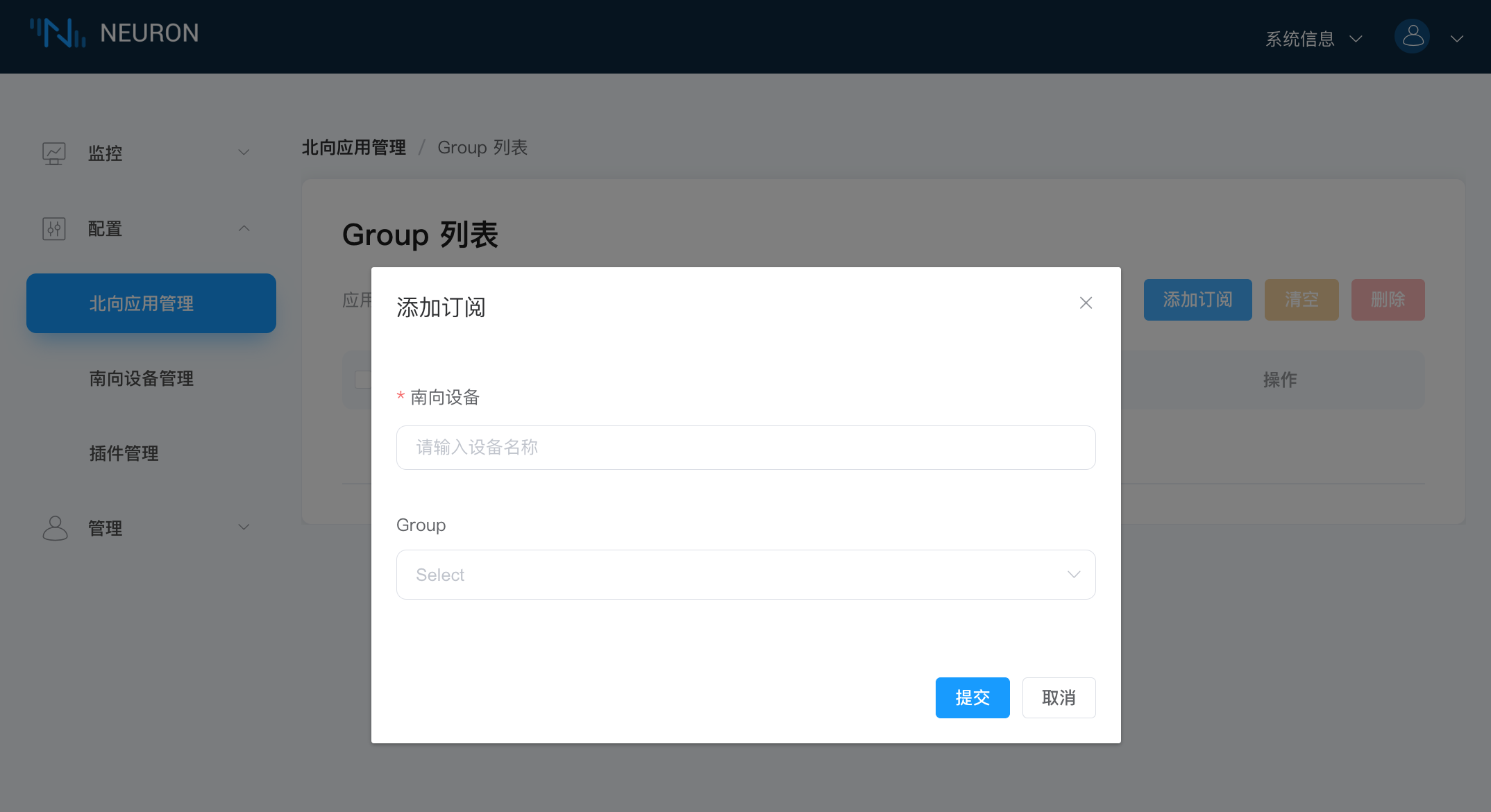
Task: Navigate to 南向设备管理 in sidebar
Action: coord(141,379)
